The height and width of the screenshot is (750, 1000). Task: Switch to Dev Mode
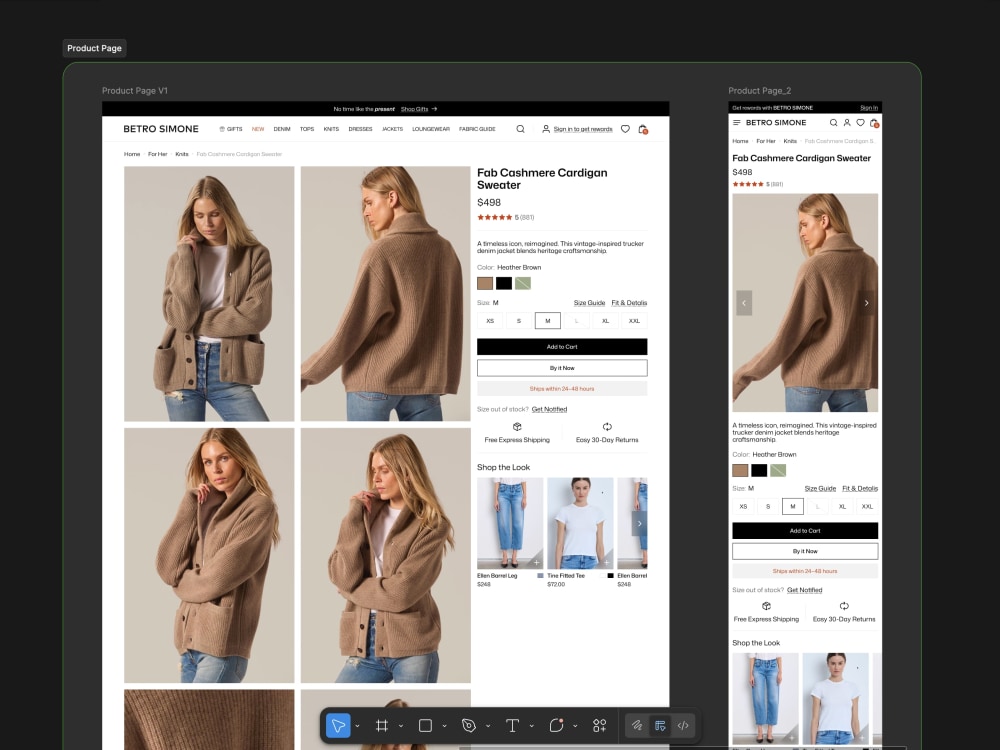pyautogui.click(x=683, y=726)
